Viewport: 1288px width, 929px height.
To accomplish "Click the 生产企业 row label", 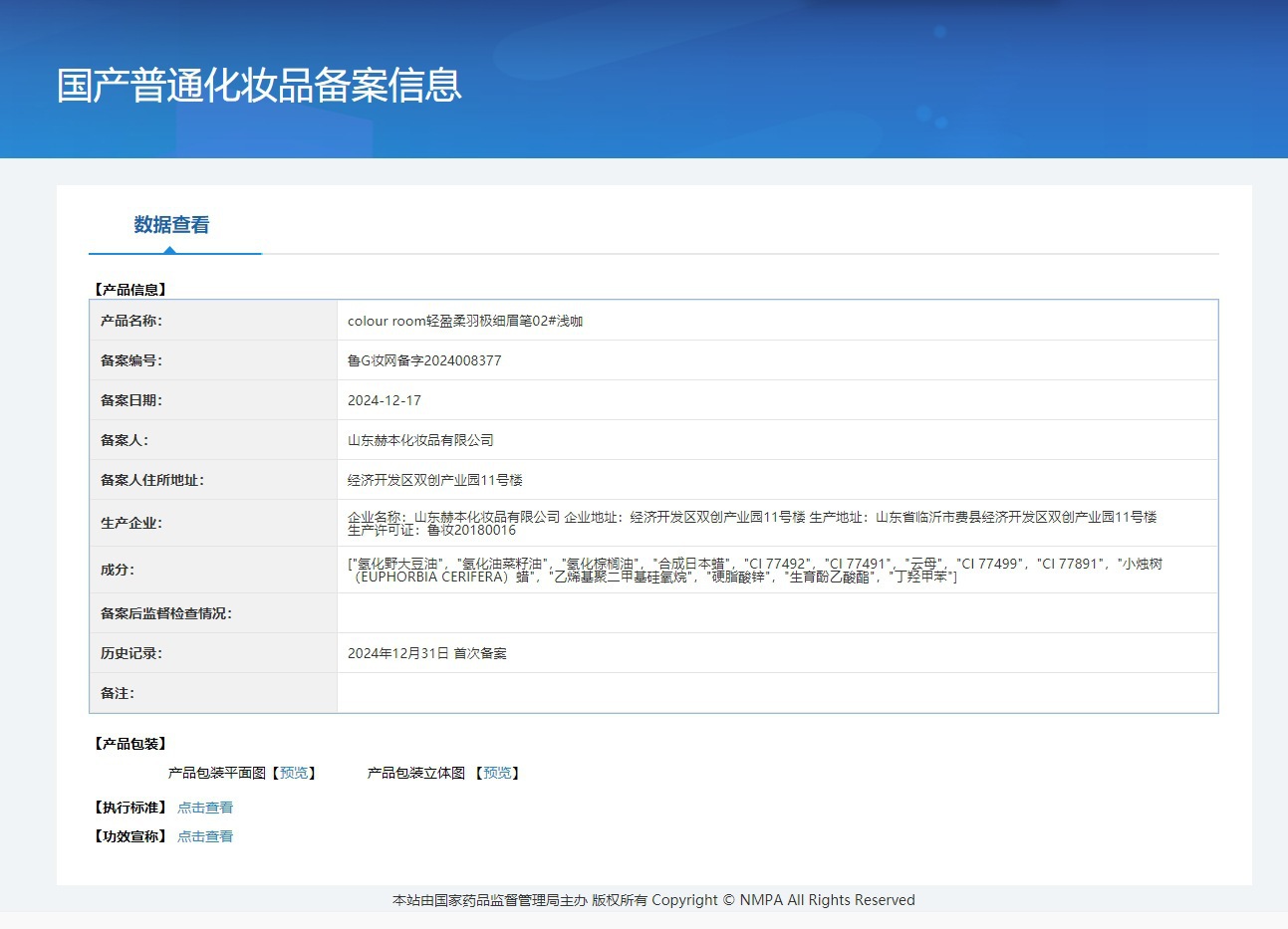I will point(131,523).
